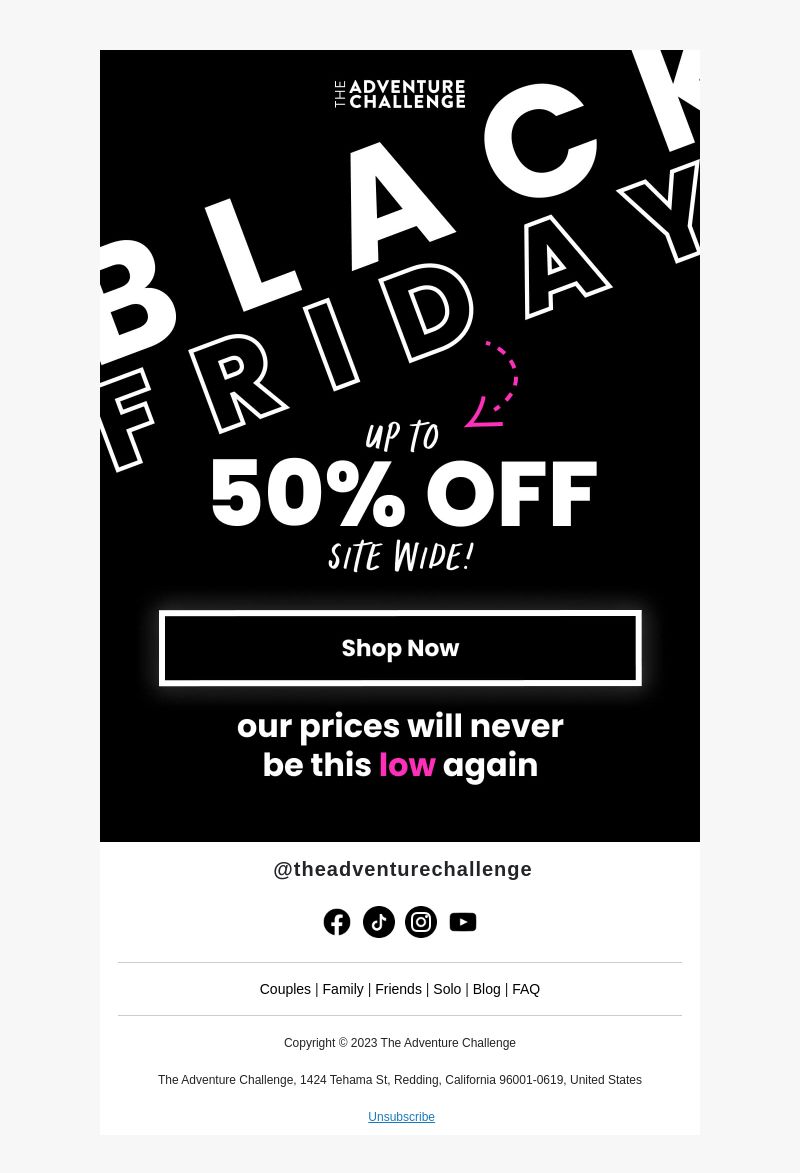Click The Adventure Challenge logo
The width and height of the screenshot is (800, 1173).
400,94
